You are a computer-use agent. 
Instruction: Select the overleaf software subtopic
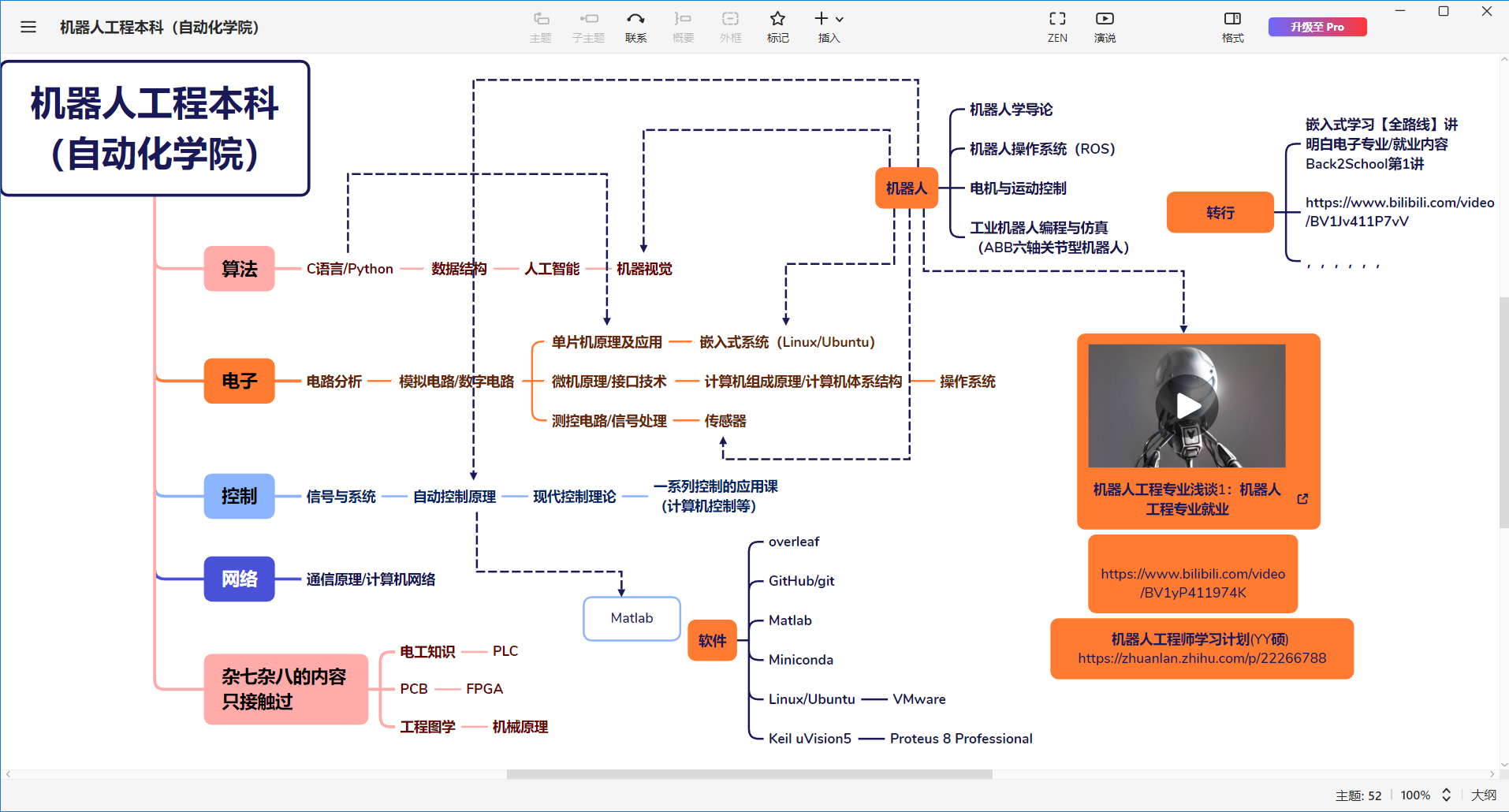coord(794,542)
